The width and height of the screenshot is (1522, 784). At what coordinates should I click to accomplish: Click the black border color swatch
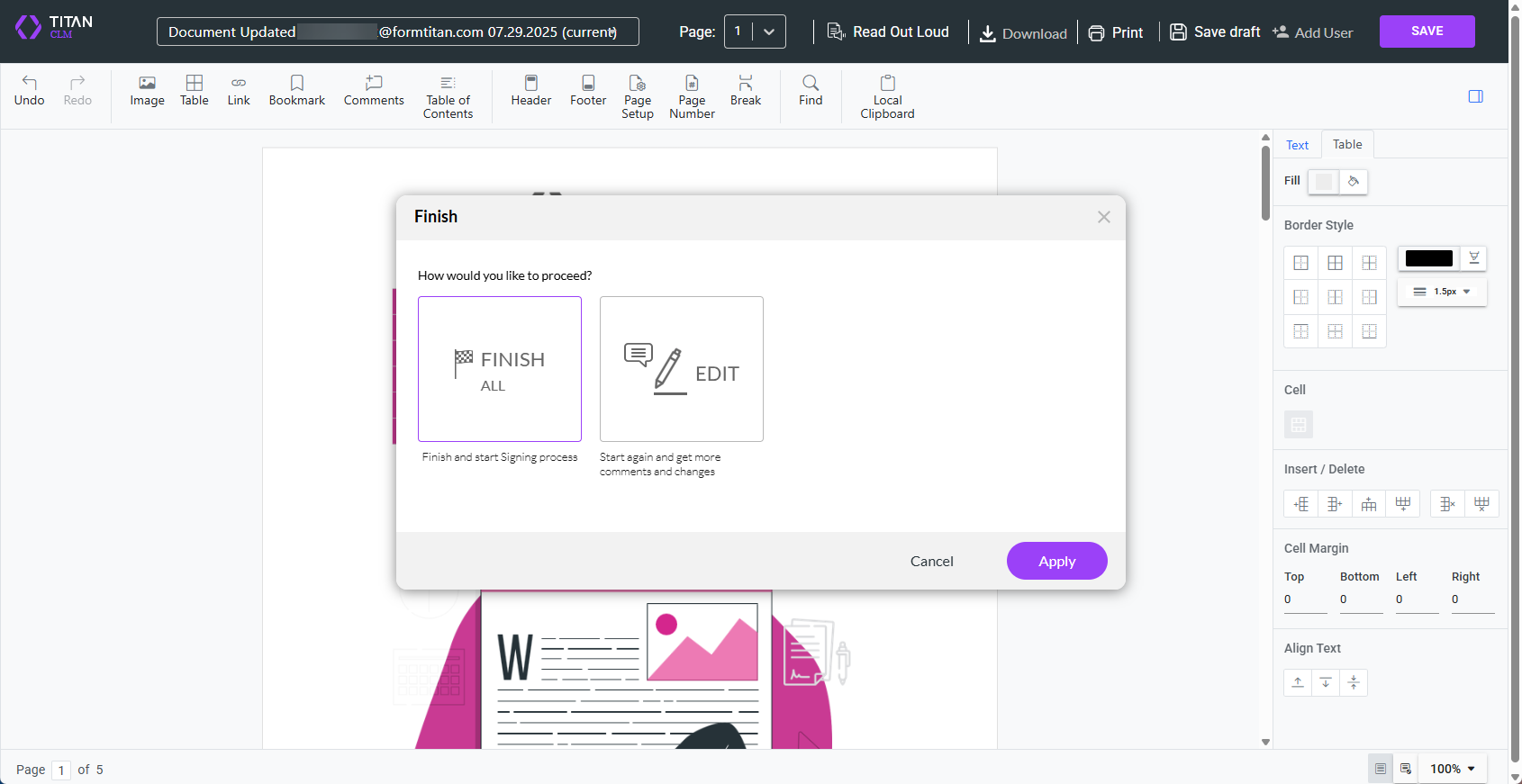tap(1428, 258)
